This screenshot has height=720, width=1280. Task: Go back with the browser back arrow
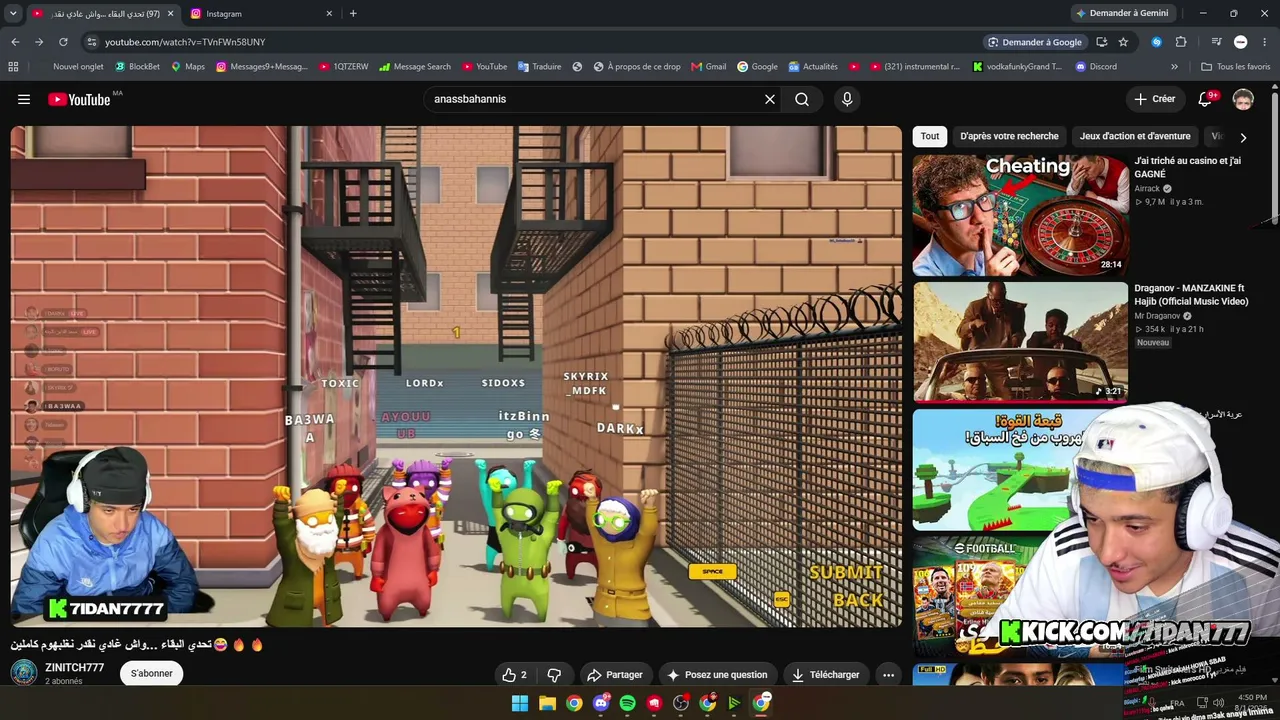click(x=15, y=42)
